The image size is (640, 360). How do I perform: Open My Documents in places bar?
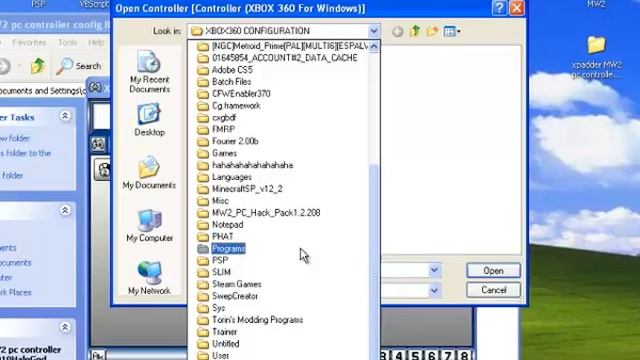149,172
